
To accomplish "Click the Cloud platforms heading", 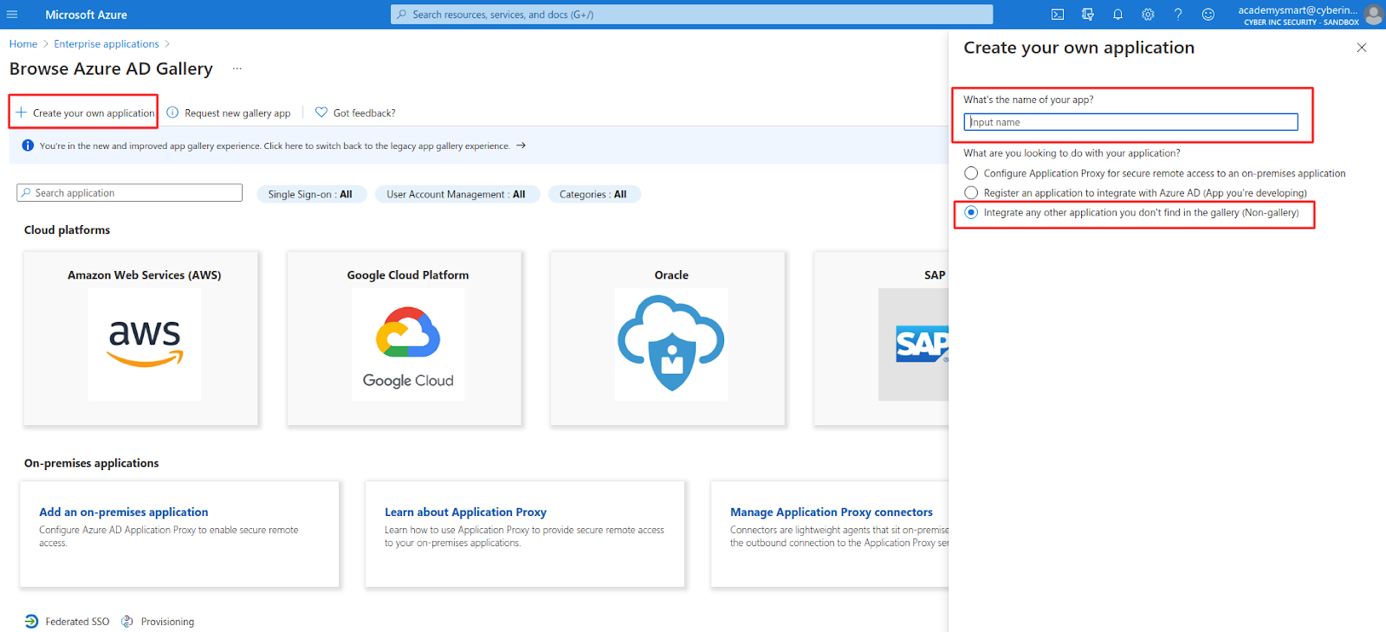I will coord(67,230).
